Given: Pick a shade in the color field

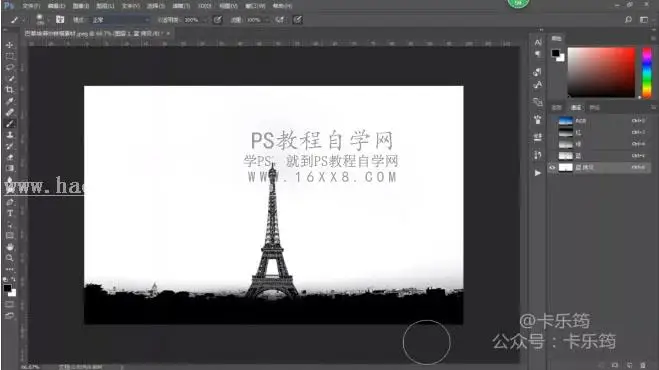Looking at the screenshot, I should pyautogui.click(x=601, y=72).
